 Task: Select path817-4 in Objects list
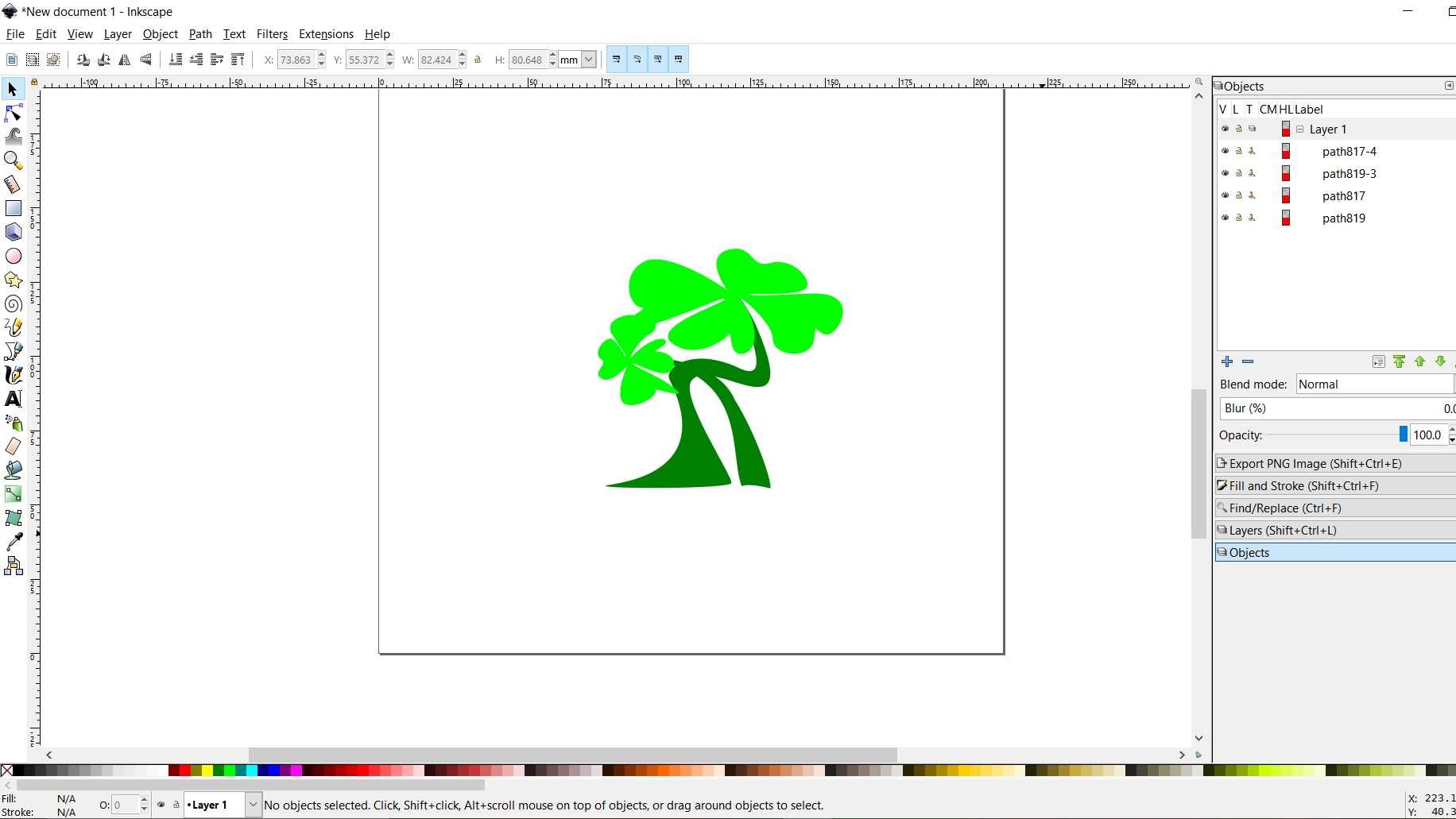coord(1350,152)
